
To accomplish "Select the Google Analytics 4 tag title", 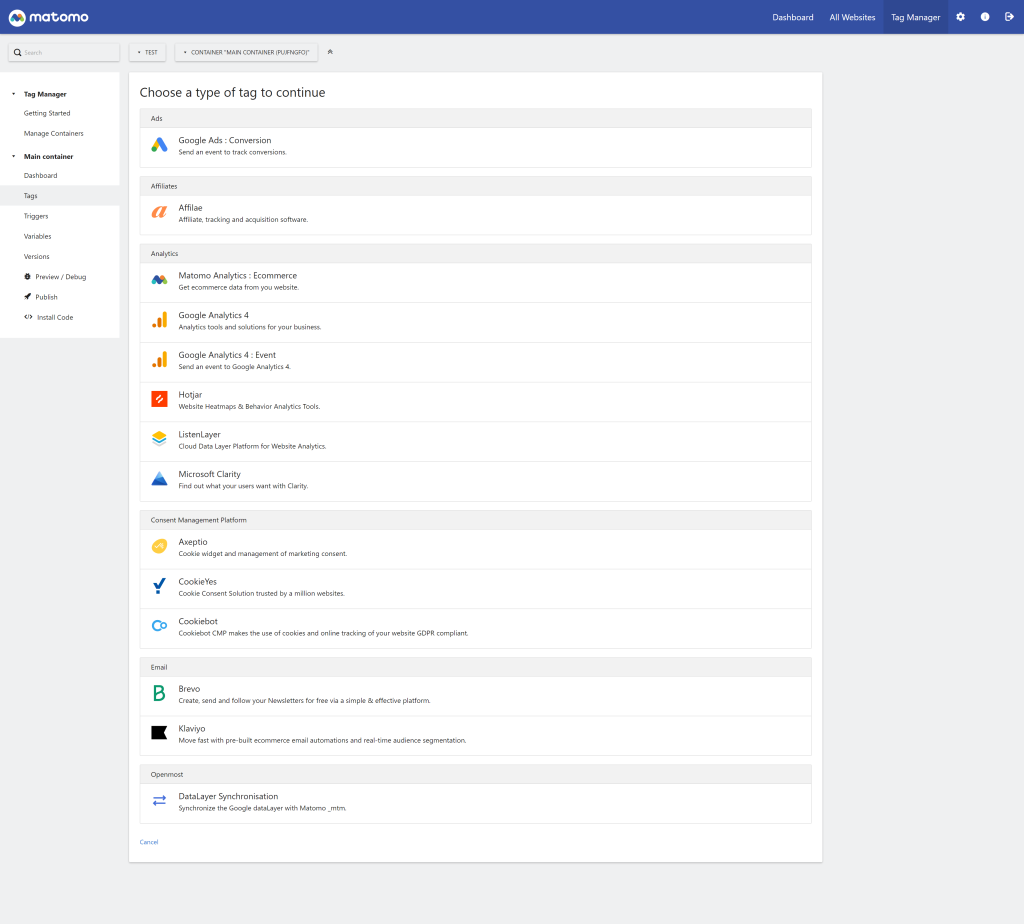I will click(x=214, y=315).
